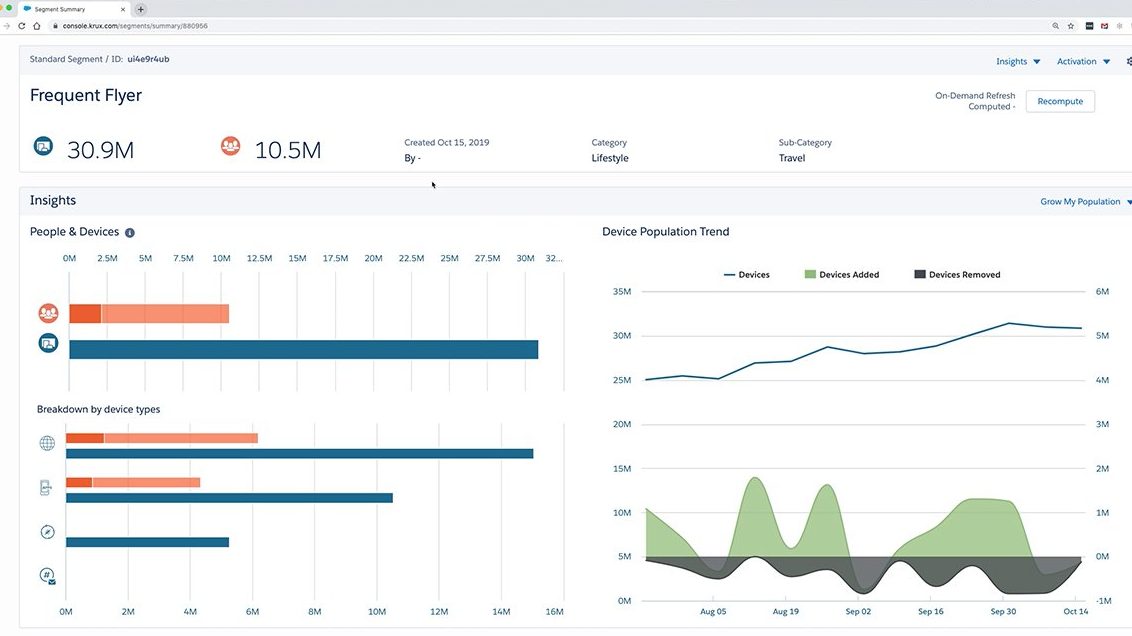Click the browser reload icon
This screenshot has height=636, width=1132.
22,26
